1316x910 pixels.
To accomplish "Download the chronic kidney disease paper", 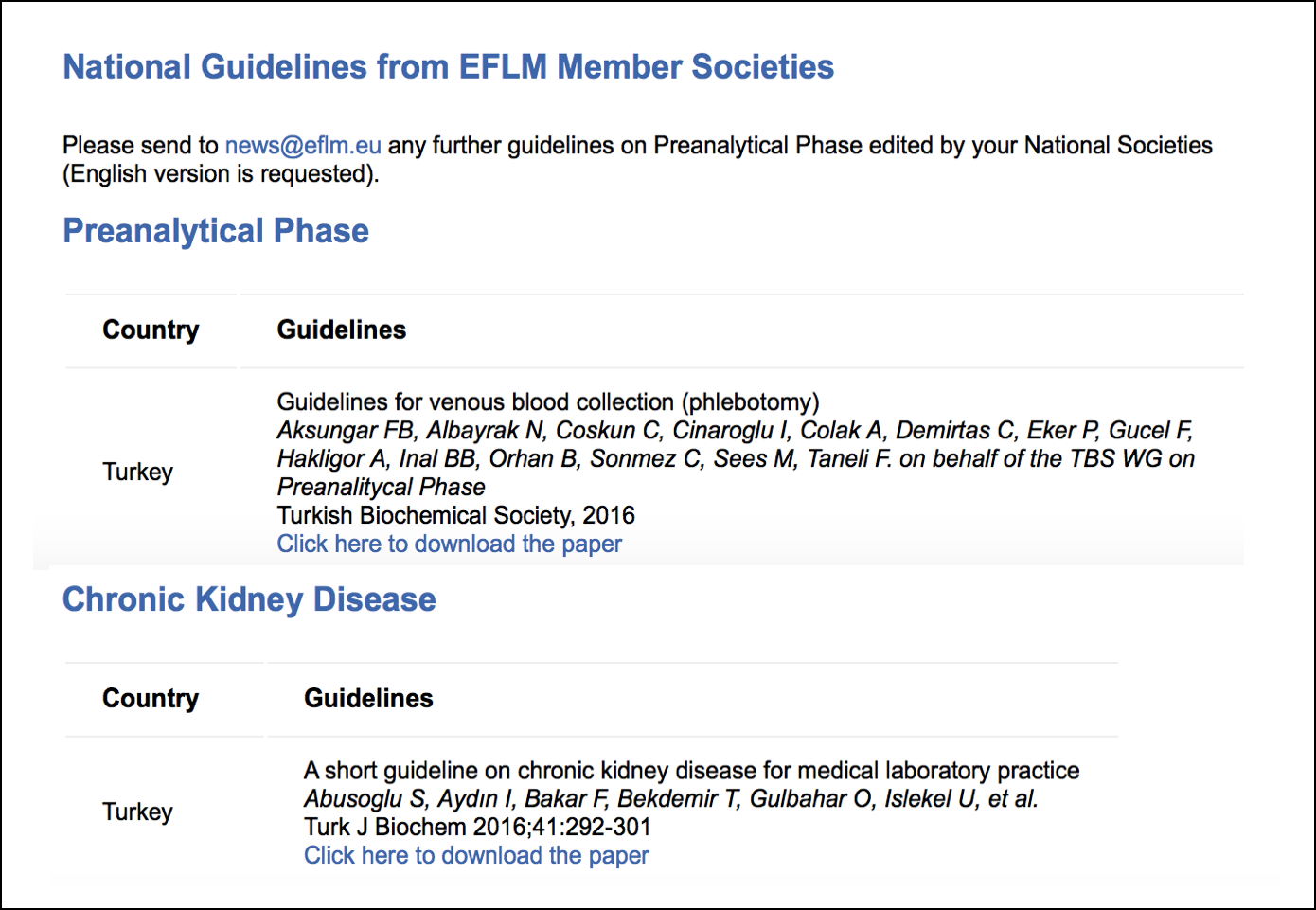I will (x=476, y=856).
